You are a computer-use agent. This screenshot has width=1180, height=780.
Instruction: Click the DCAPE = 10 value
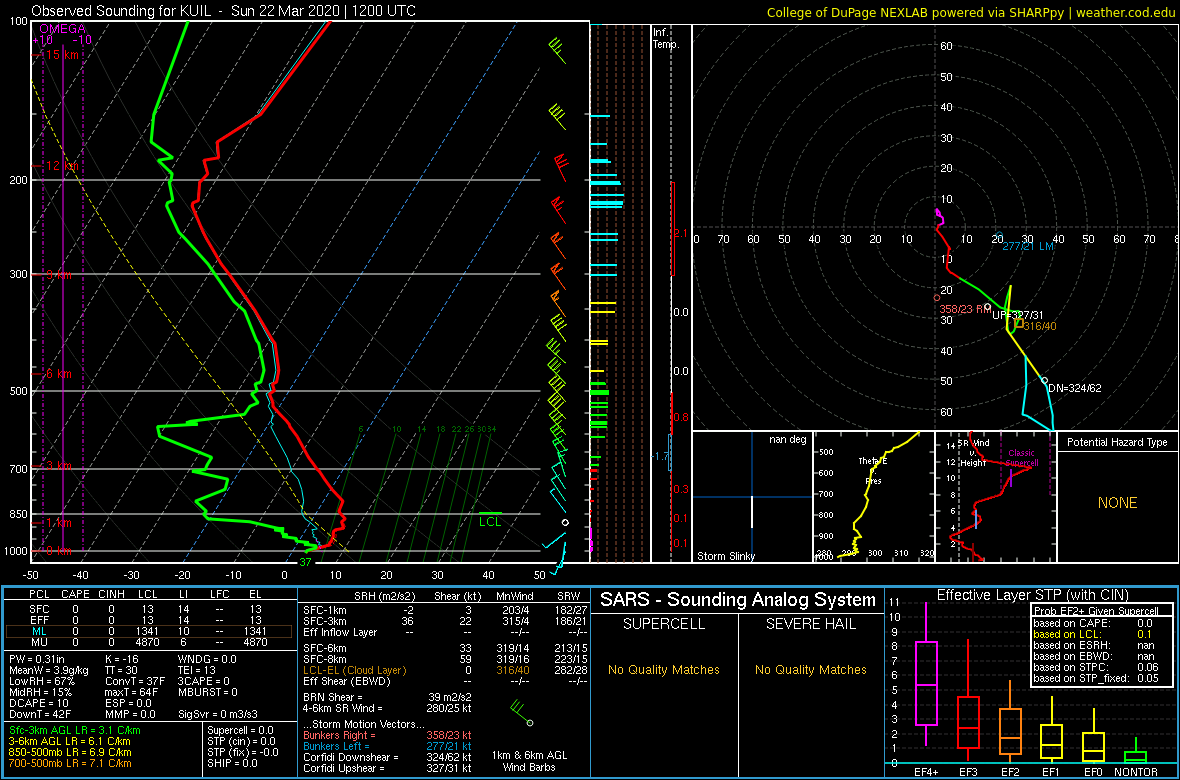[x=39, y=705]
